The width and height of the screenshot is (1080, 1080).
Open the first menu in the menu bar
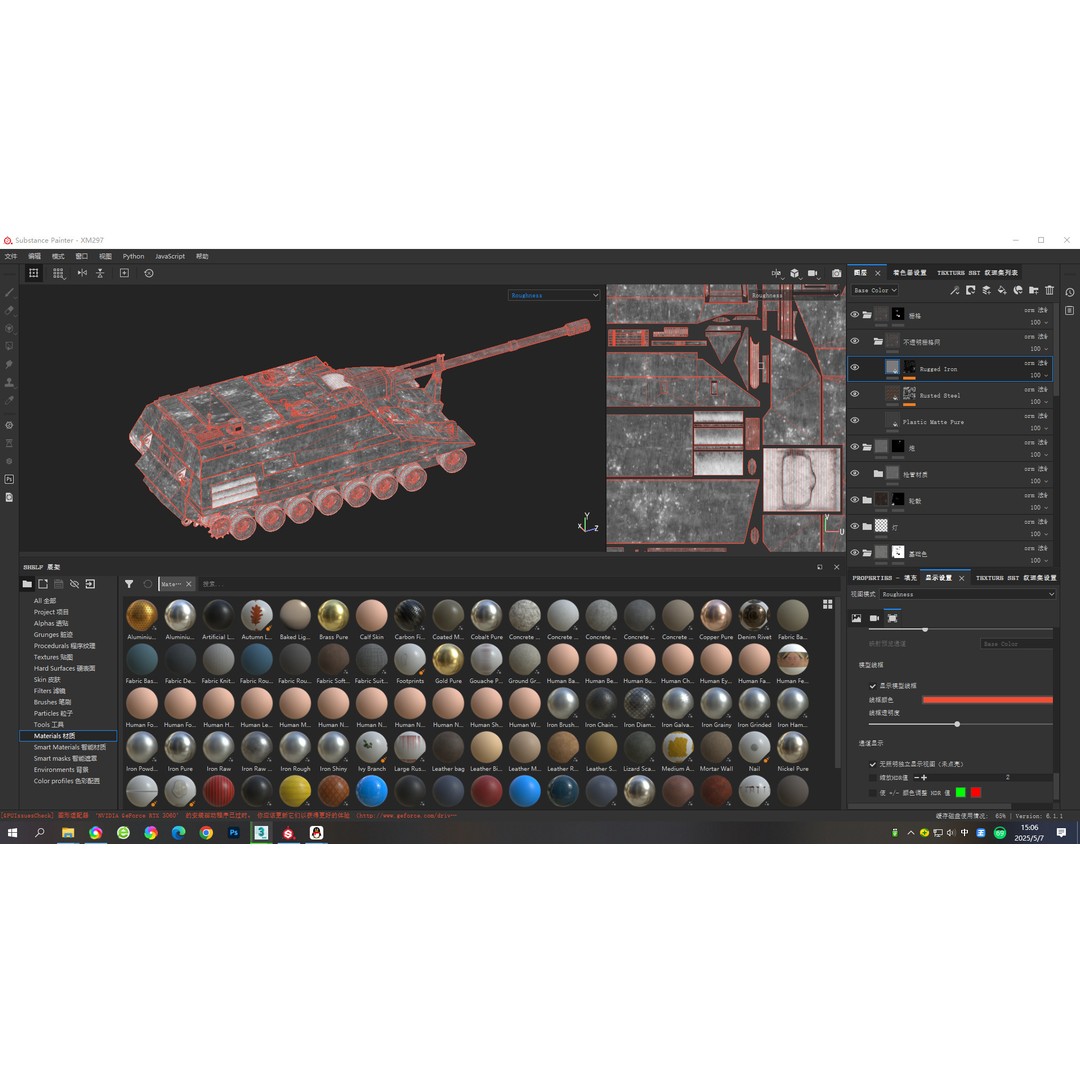pos(10,256)
